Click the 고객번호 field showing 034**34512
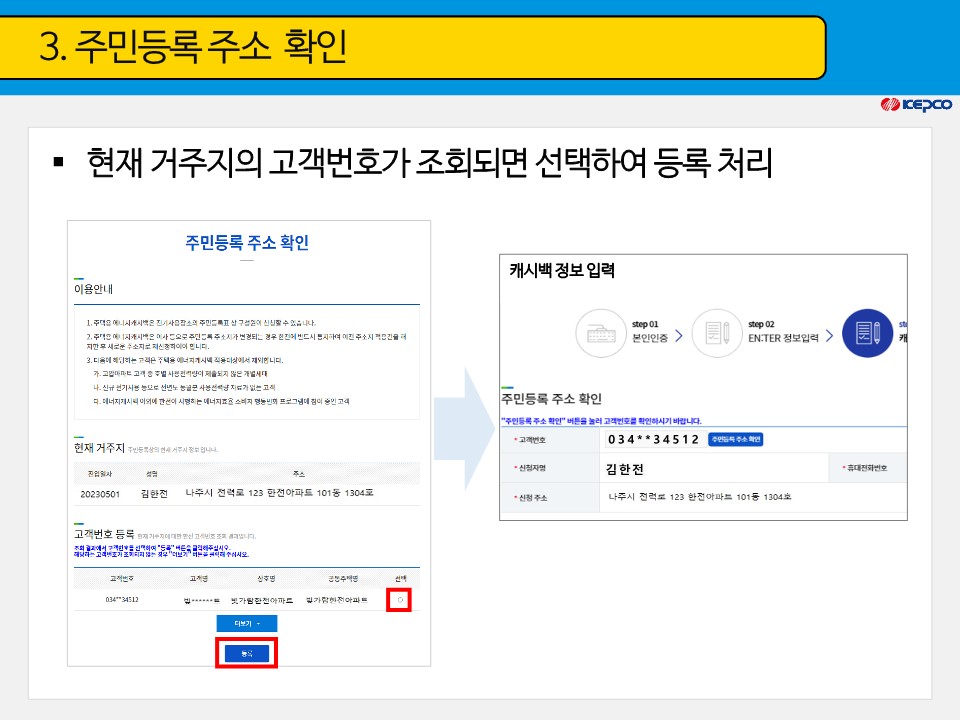This screenshot has width=960, height=720. [654, 438]
